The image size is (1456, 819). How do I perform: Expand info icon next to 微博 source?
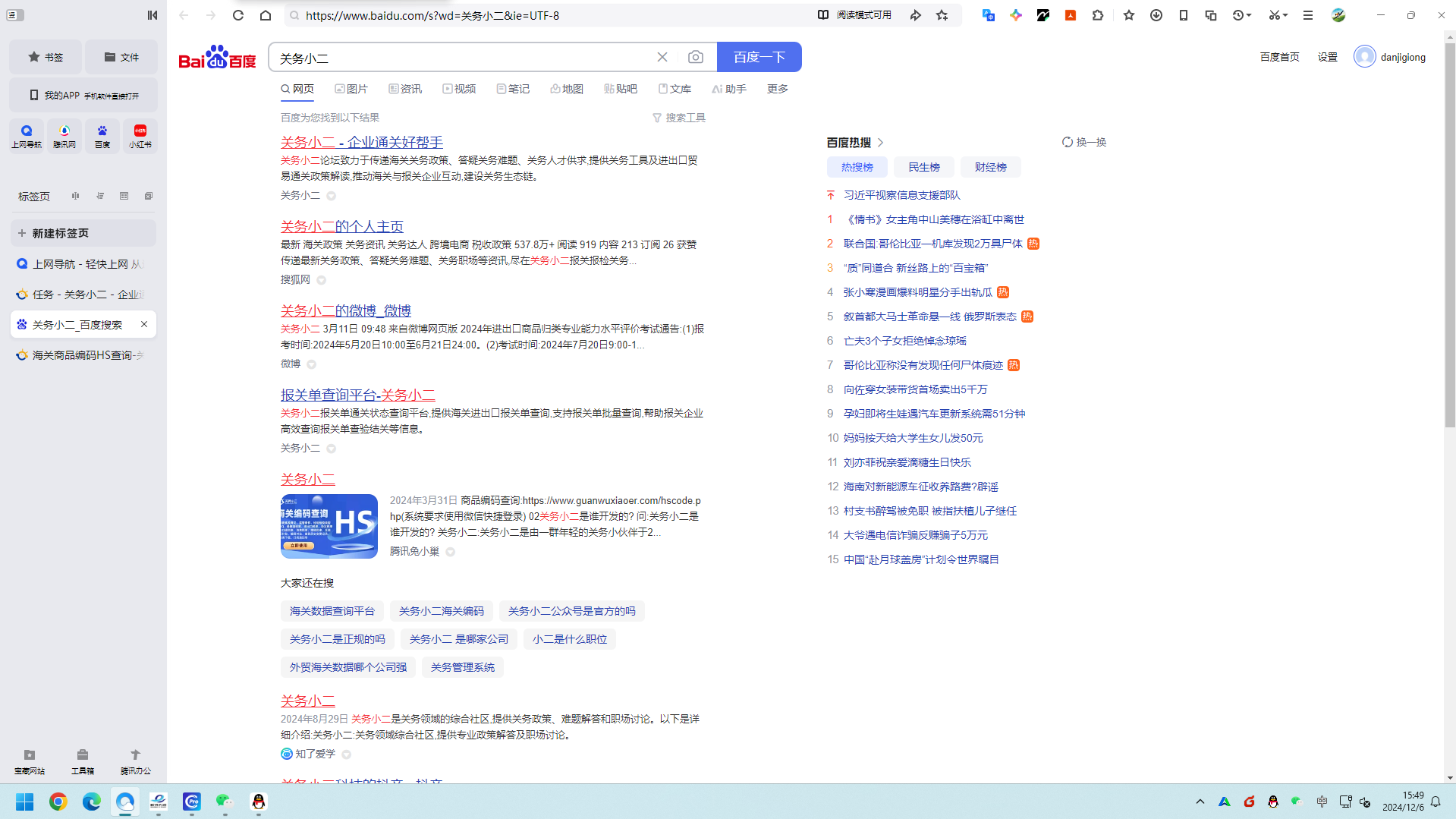pyautogui.click(x=312, y=364)
